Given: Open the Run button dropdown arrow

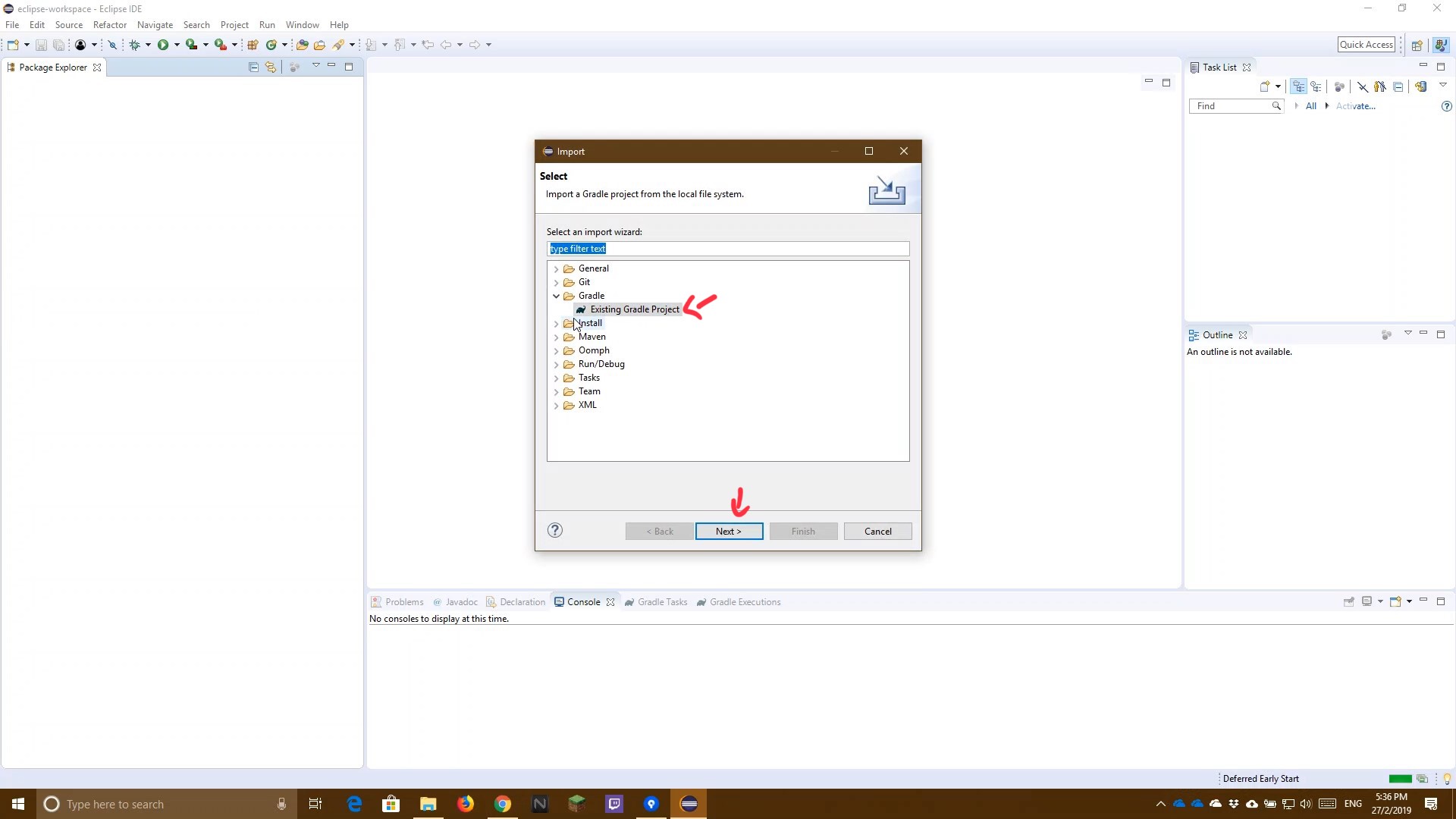Looking at the screenshot, I should 177,45.
